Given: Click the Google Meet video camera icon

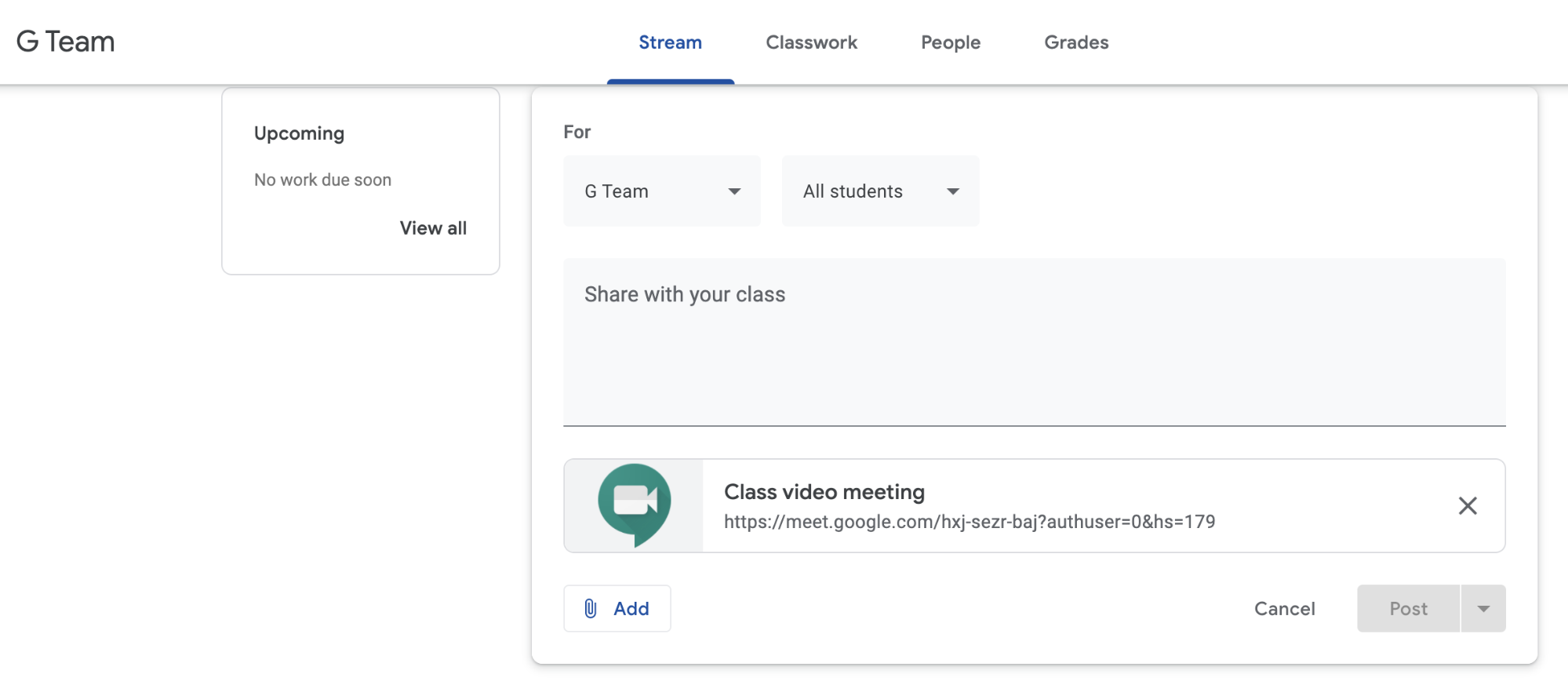Looking at the screenshot, I should pos(634,505).
